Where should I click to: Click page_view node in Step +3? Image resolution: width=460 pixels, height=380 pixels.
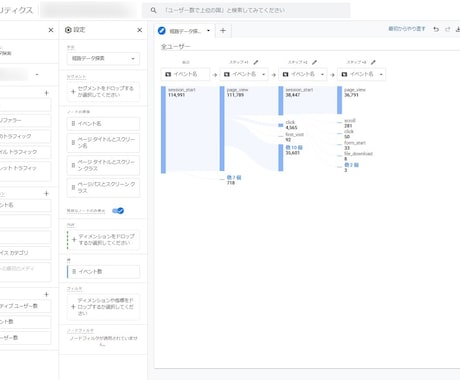tap(339, 100)
